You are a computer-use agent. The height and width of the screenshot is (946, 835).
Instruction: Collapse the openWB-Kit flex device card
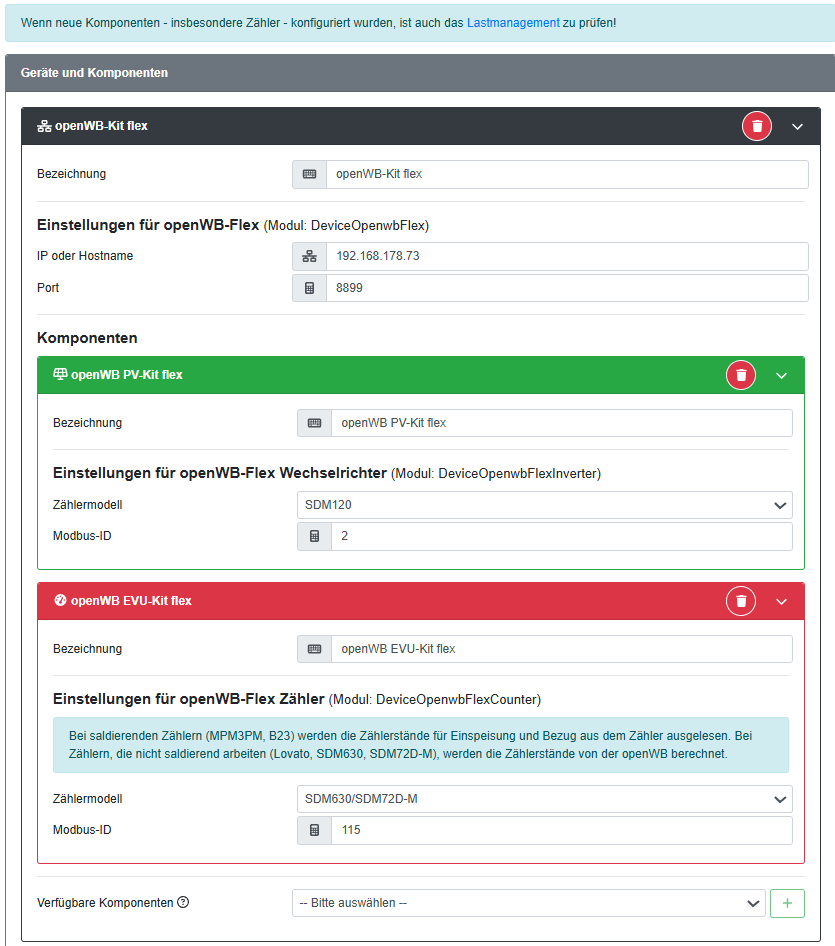pos(797,127)
